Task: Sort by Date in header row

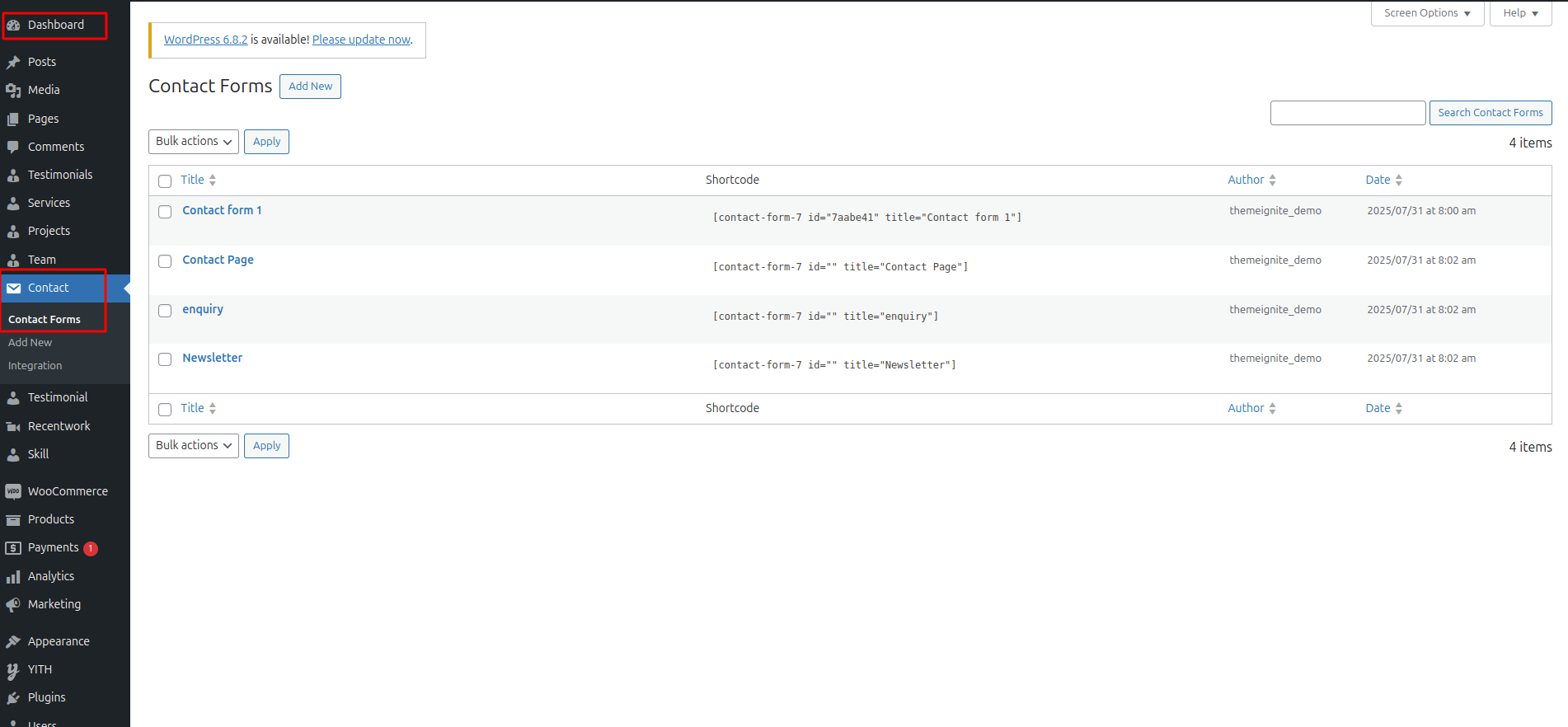Action: 1383,180
